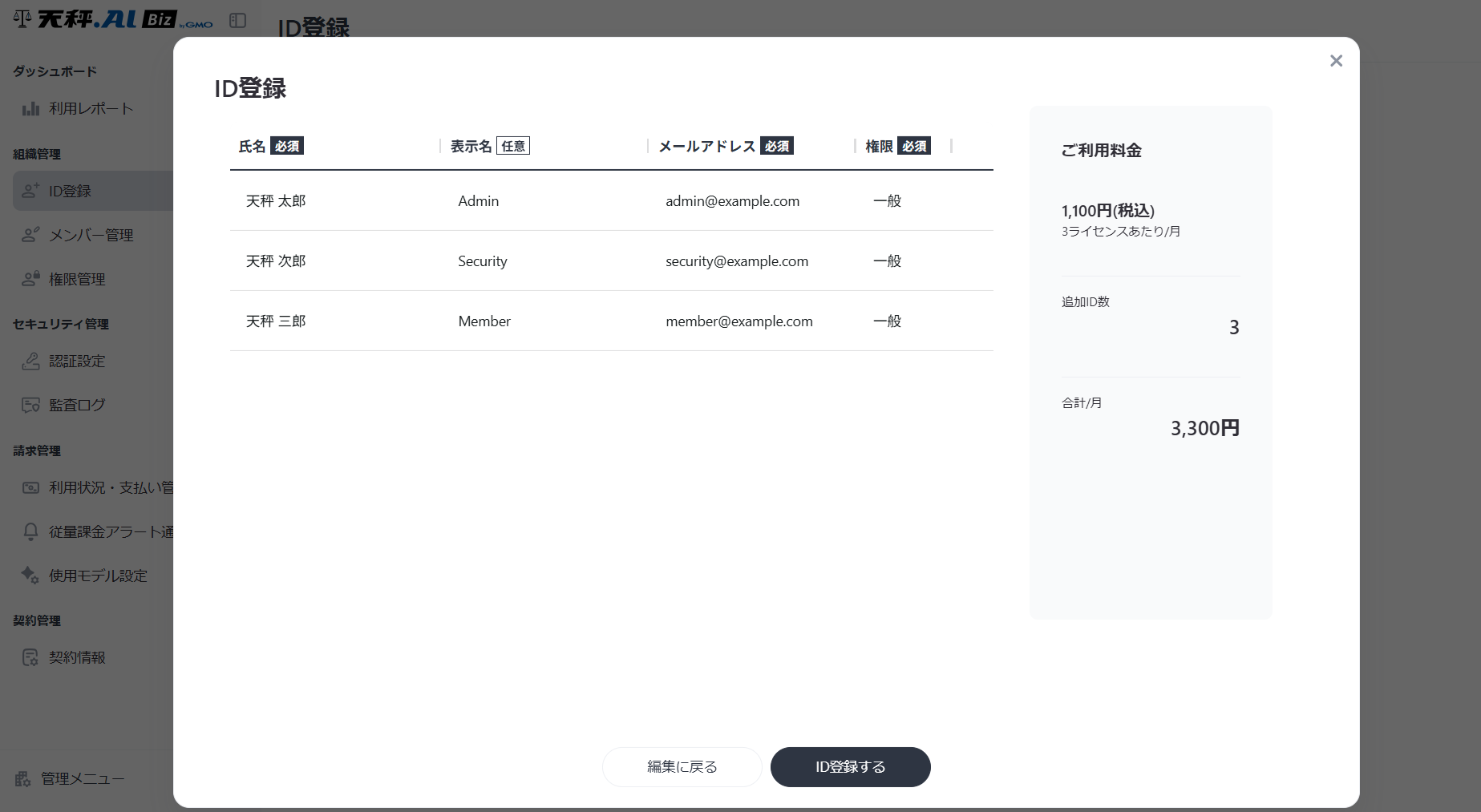Click the 天秤.AI Biz logo

[114, 20]
